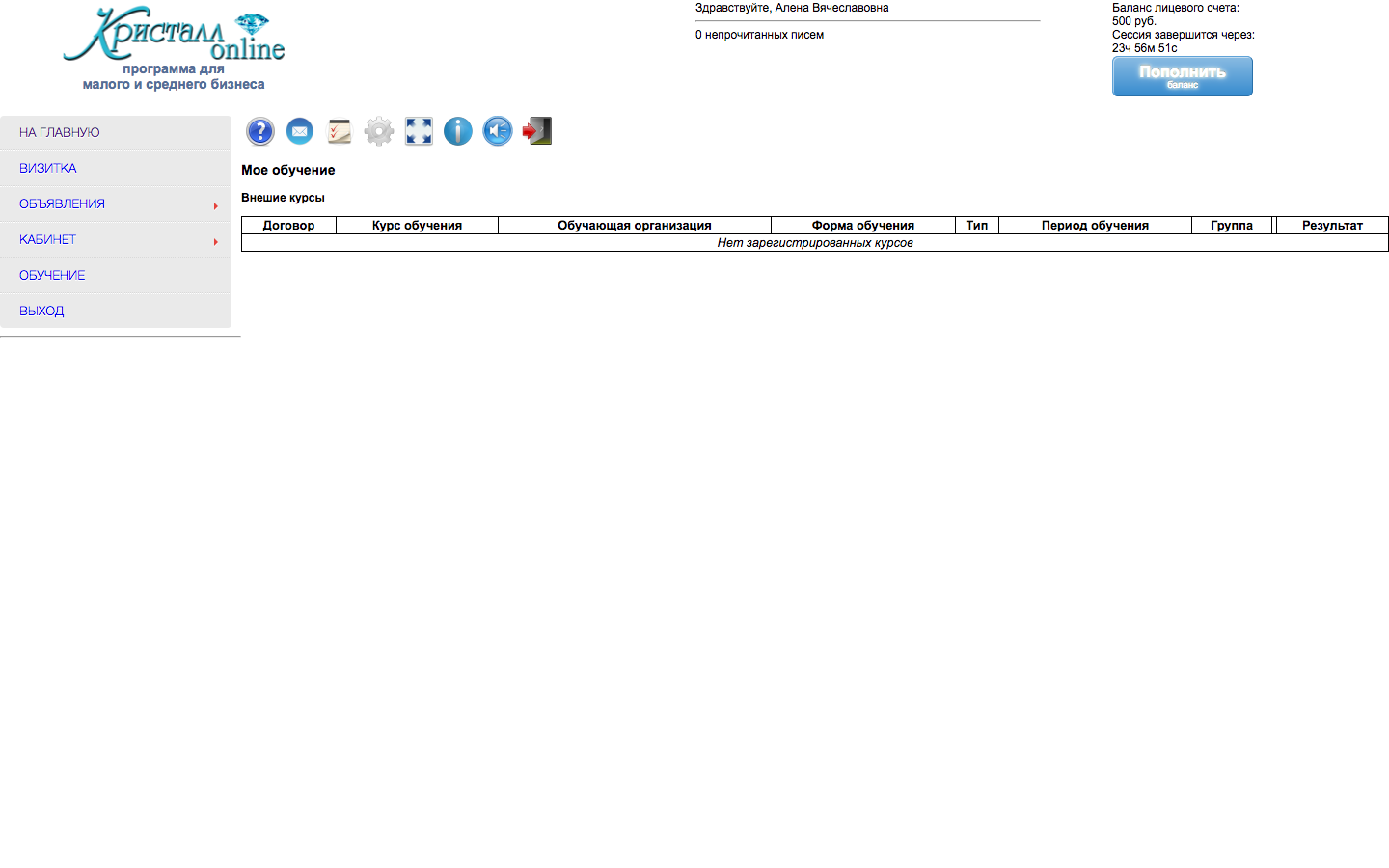Viewport: 1389px width, 868px height.
Task: Expand the ОБЪЯВЛЕНИЯ submenu arrow
Action: pos(215,205)
